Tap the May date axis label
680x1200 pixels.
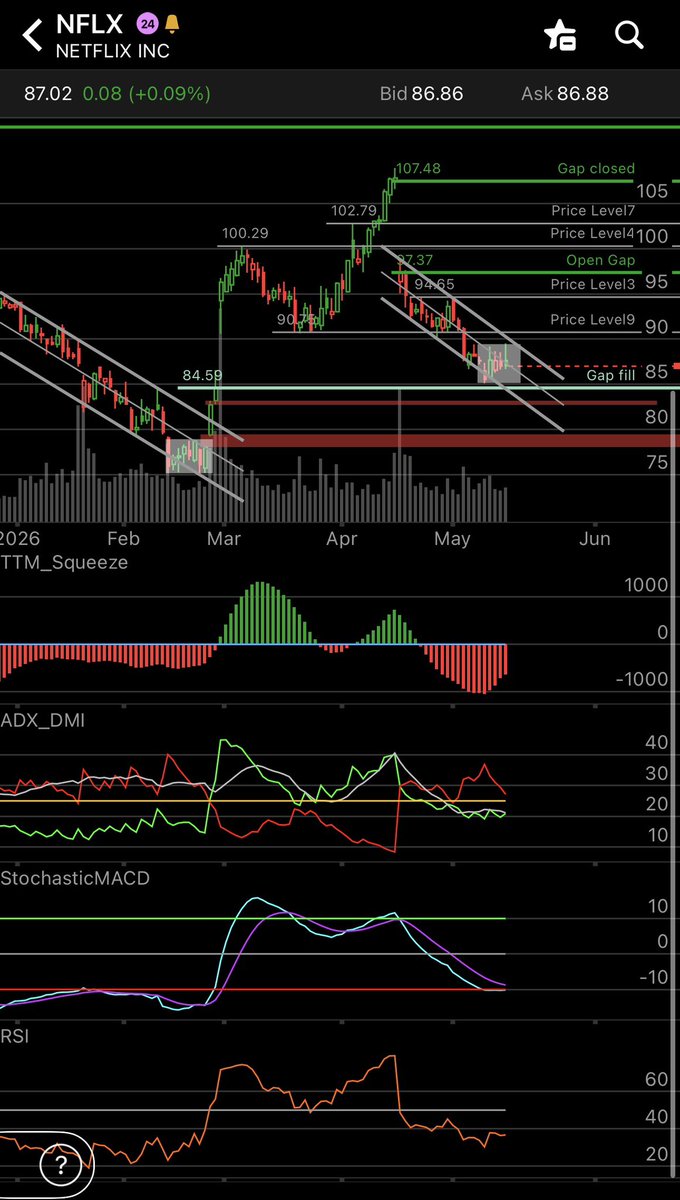453,538
